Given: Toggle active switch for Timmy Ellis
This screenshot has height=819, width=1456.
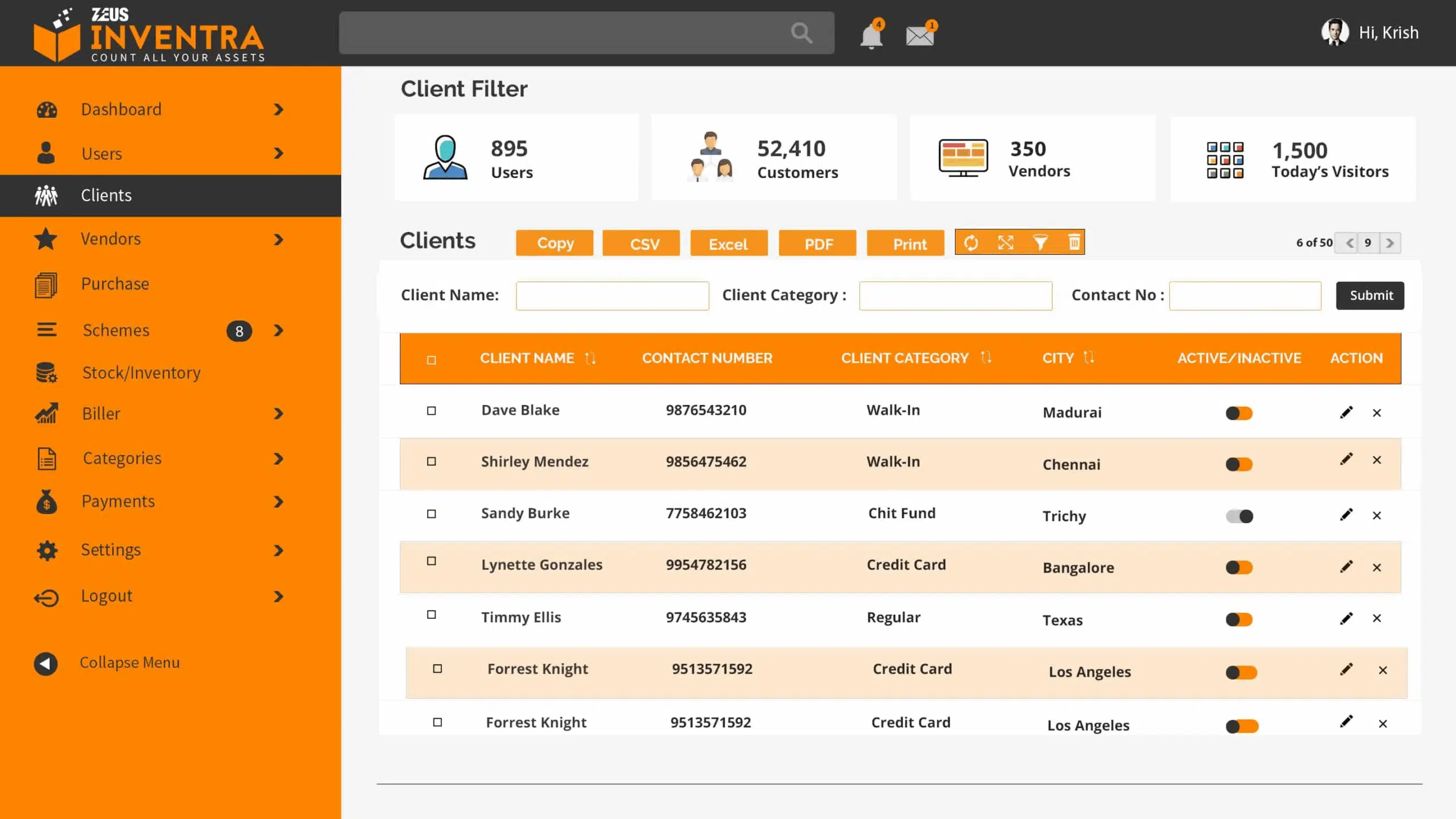Looking at the screenshot, I should point(1239,619).
